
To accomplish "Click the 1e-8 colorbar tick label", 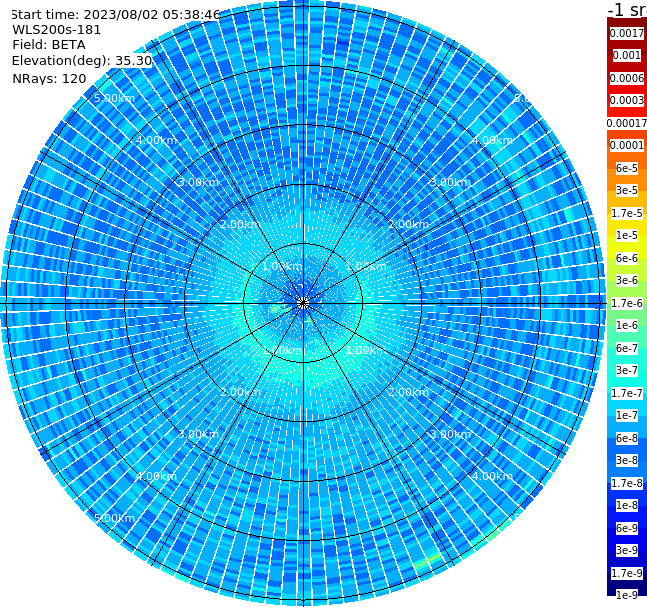I will pos(627,505).
